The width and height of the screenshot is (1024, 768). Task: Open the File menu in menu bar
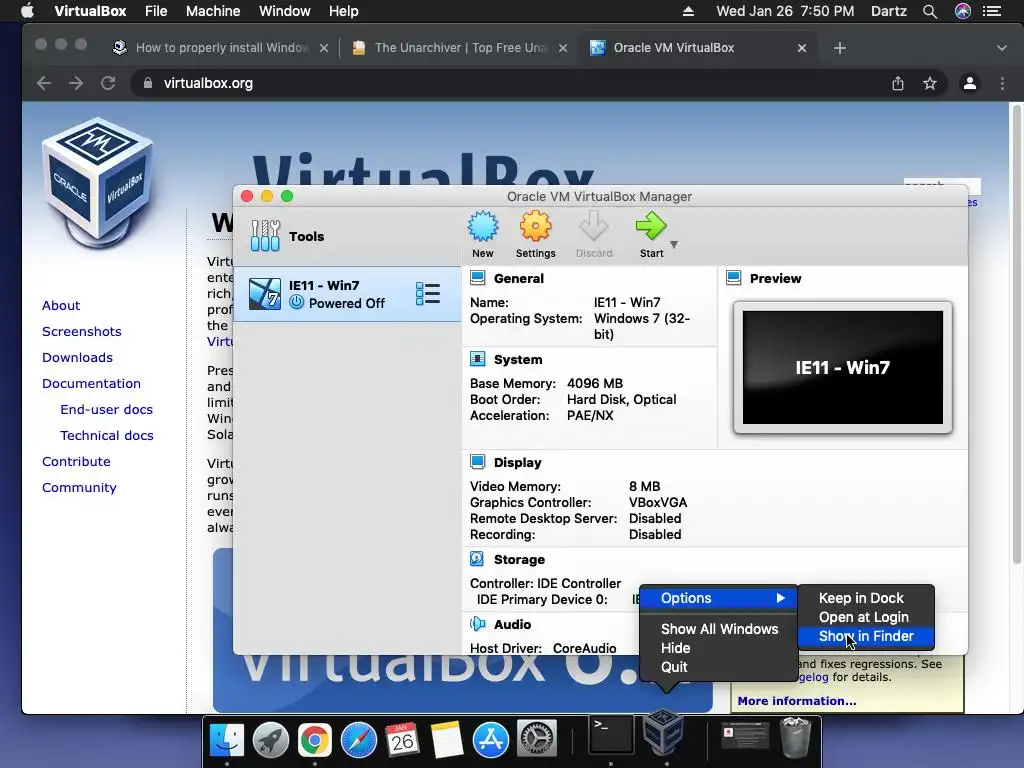click(156, 11)
